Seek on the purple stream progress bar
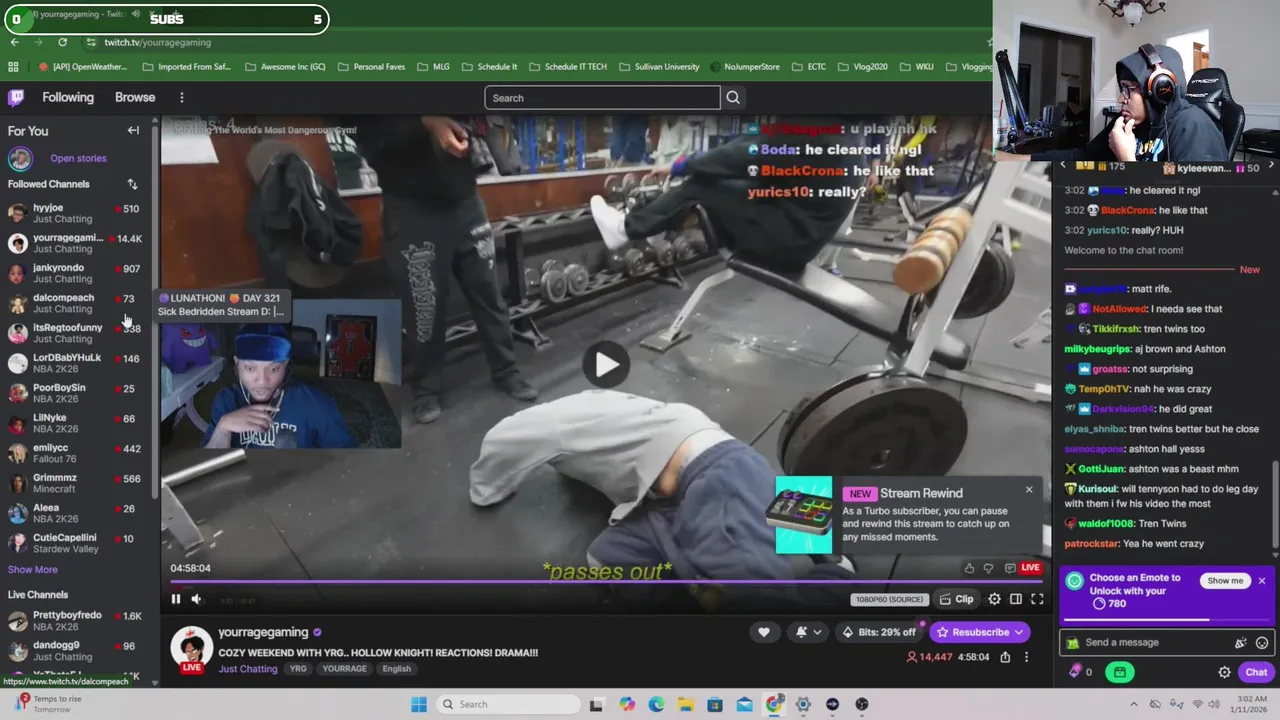The height and width of the screenshot is (720, 1280). pyautogui.click(x=608, y=581)
